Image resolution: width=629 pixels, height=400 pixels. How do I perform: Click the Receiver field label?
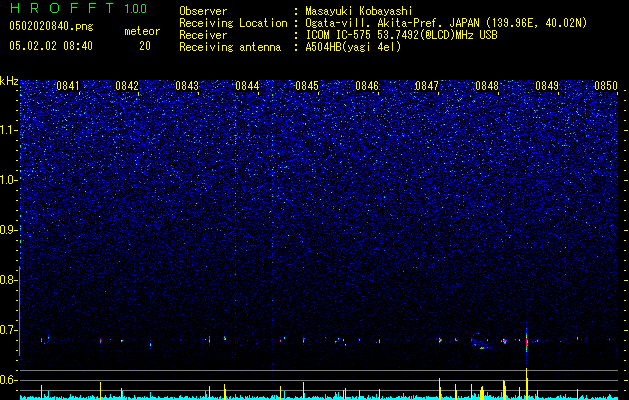click(x=203, y=35)
